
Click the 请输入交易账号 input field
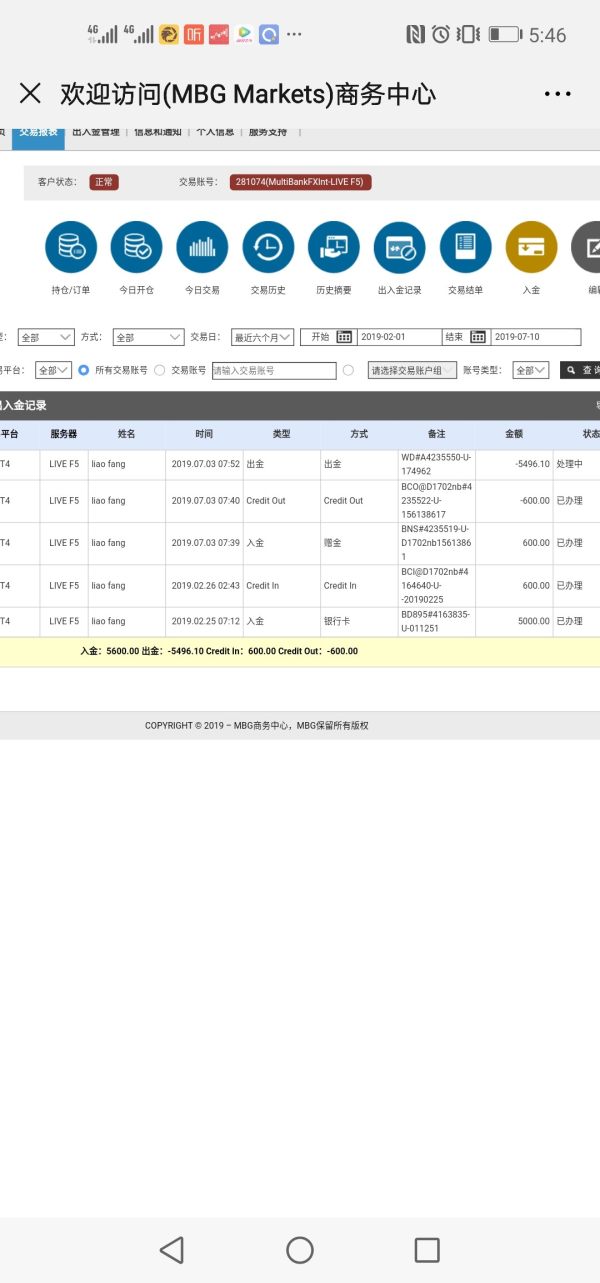(274, 370)
